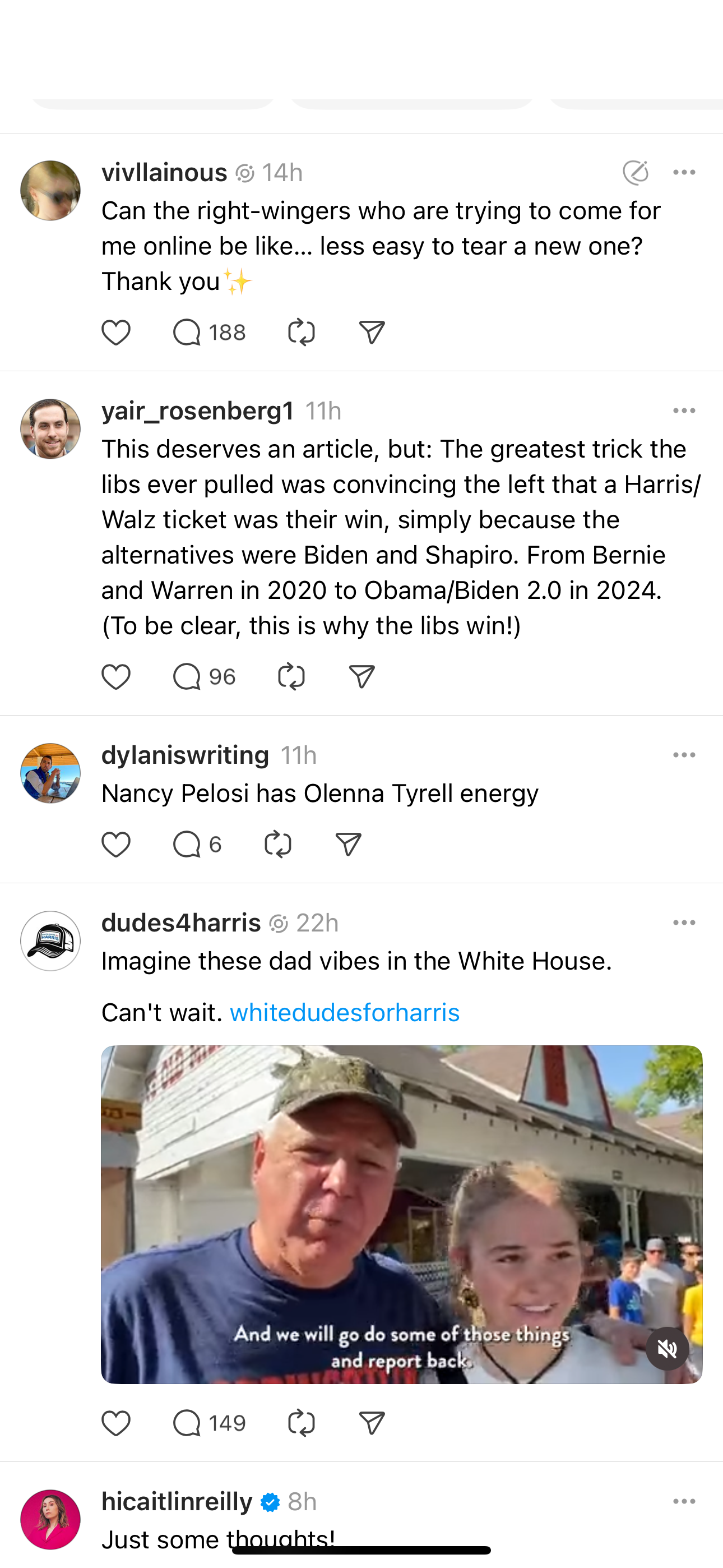This screenshot has height=1568, width=723.
Task: Like the vivllainous post
Action: pos(115,333)
